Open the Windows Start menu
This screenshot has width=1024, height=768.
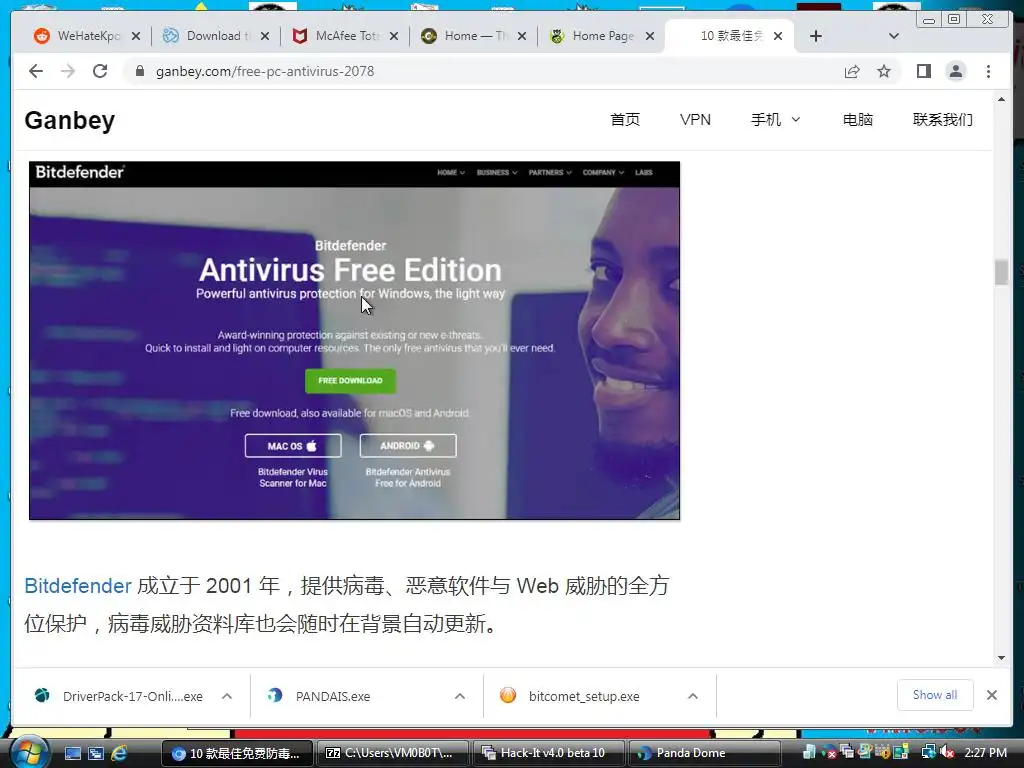pos(28,753)
